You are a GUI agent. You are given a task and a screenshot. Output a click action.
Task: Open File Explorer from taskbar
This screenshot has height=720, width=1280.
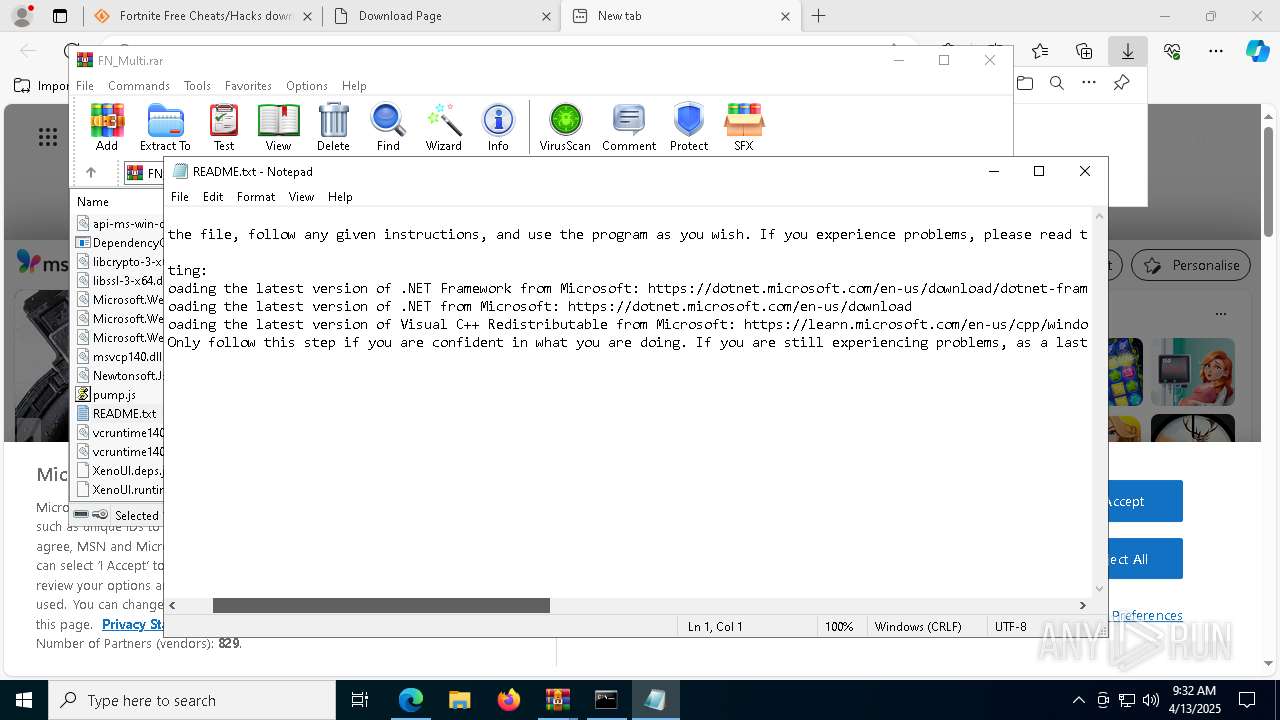459,700
